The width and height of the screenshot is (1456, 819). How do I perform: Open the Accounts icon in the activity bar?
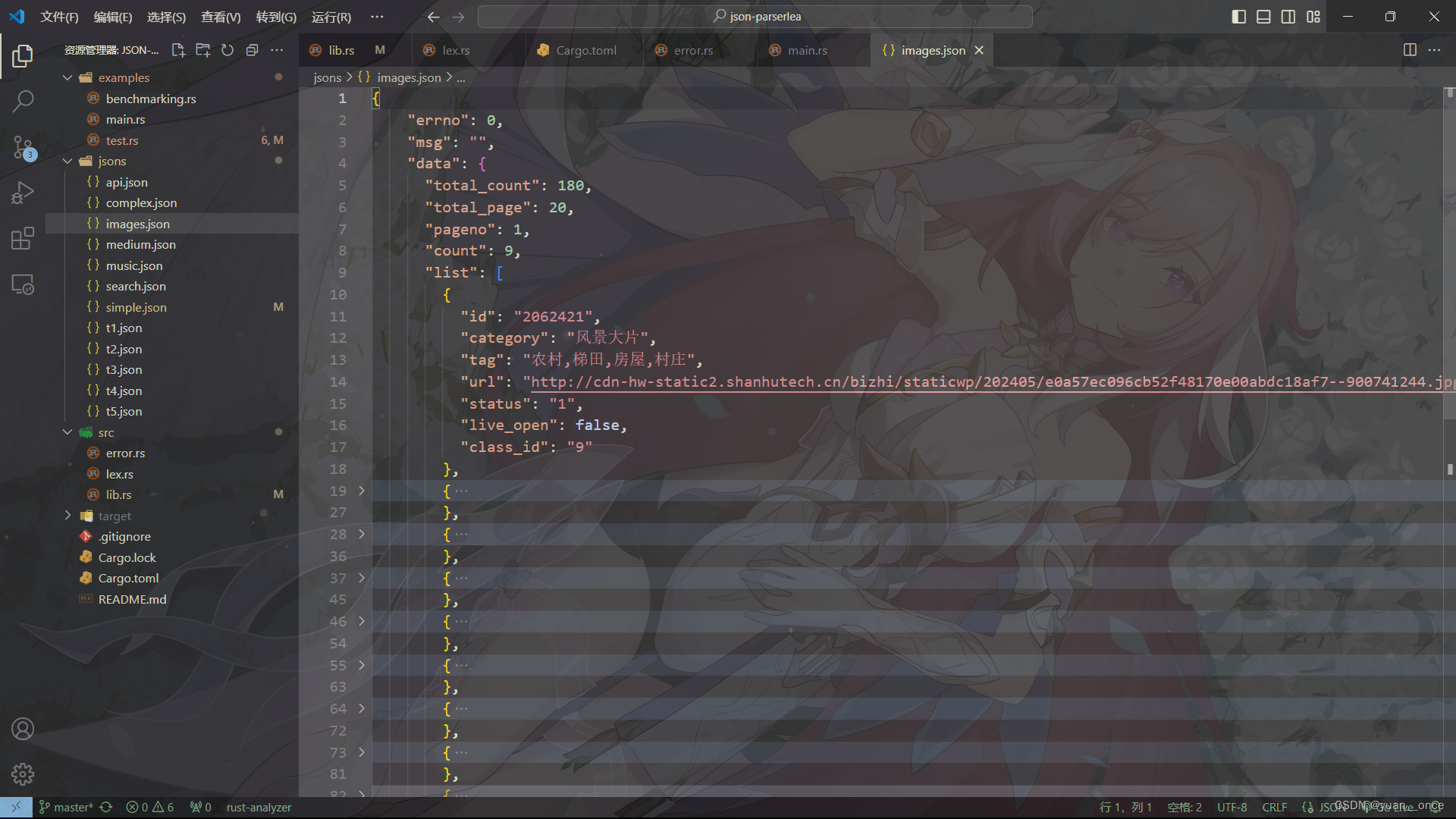click(x=23, y=729)
